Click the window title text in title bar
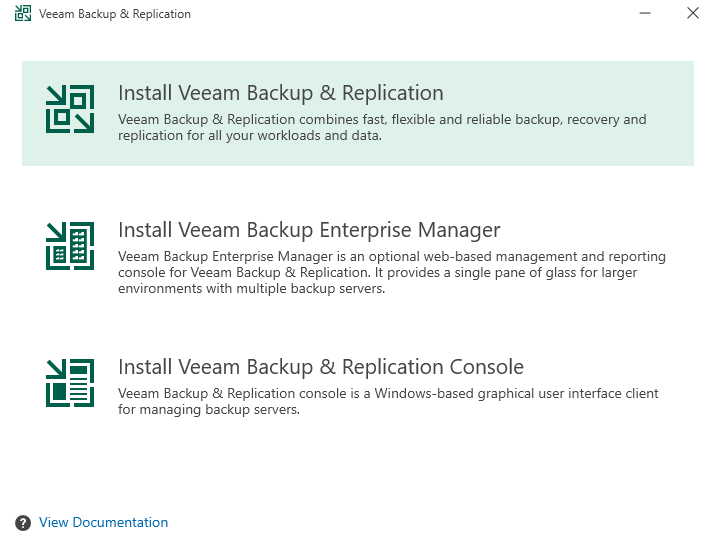 coord(114,14)
